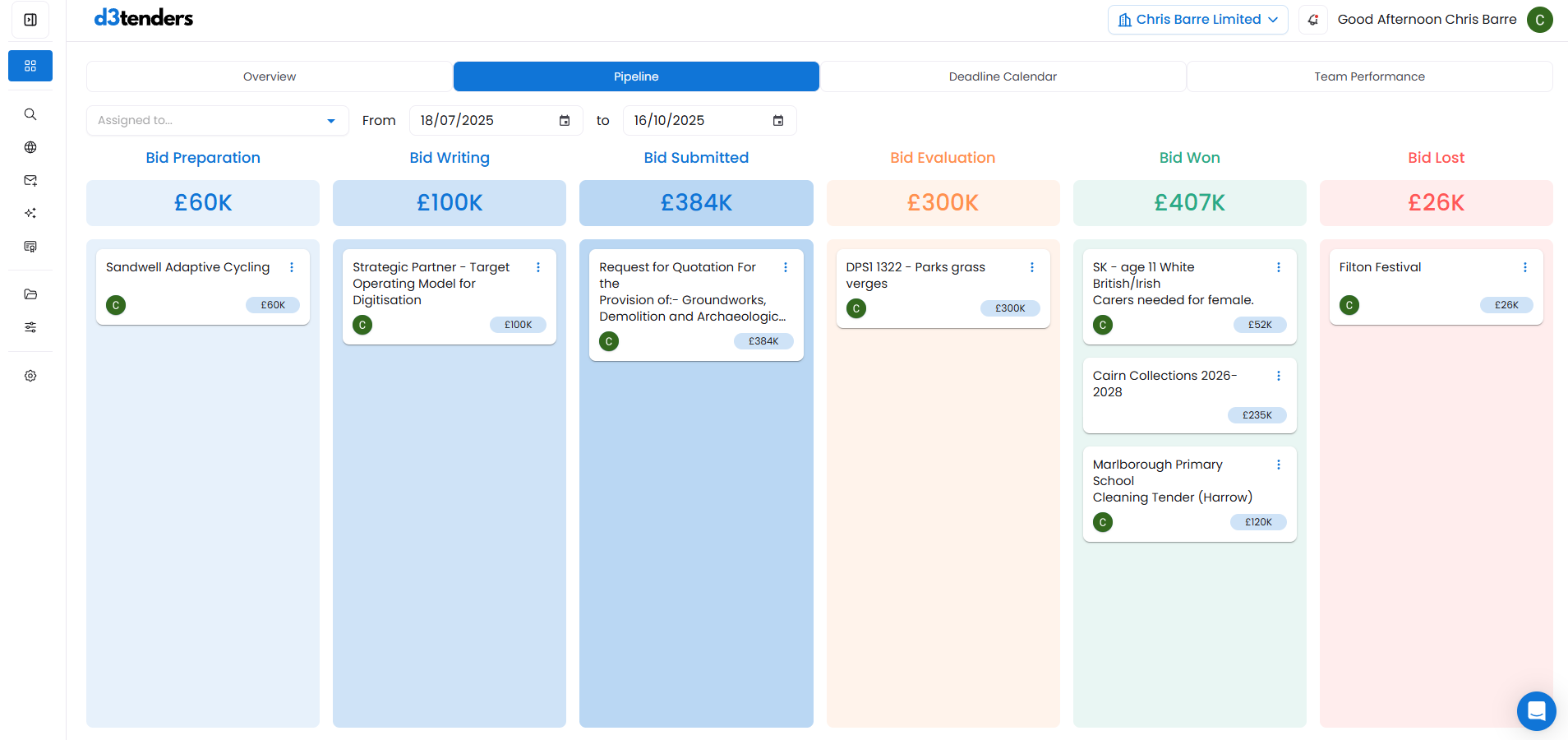The width and height of the screenshot is (1568, 740).
Task: Collapse the sidebar using the panel toggle icon
Action: tap(30, 20)
